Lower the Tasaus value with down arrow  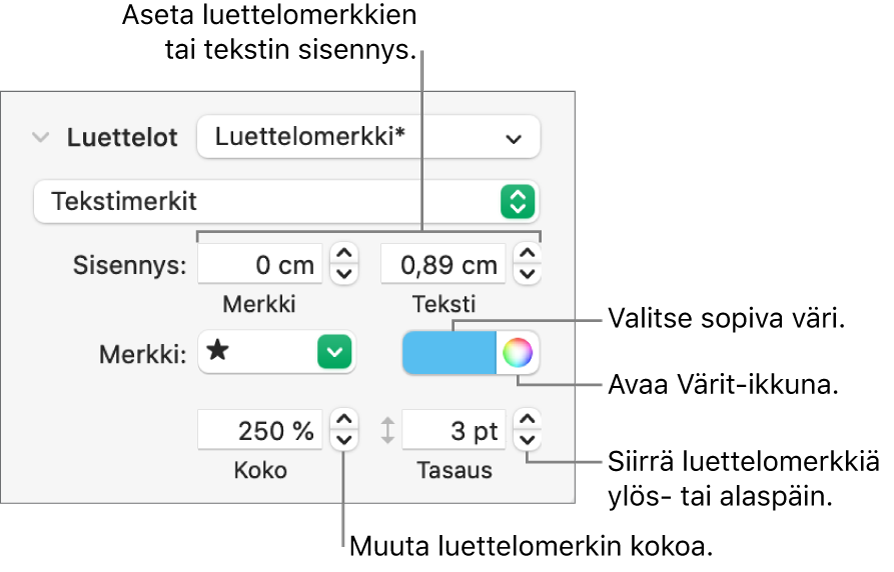click(x=526, y=440)
